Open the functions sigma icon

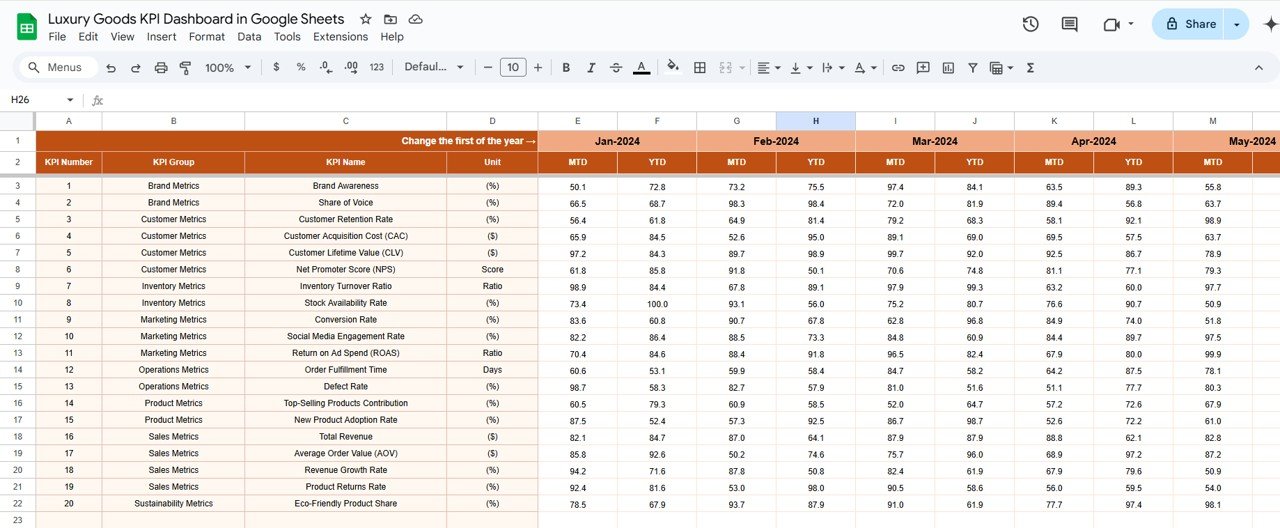[1030, 67]
